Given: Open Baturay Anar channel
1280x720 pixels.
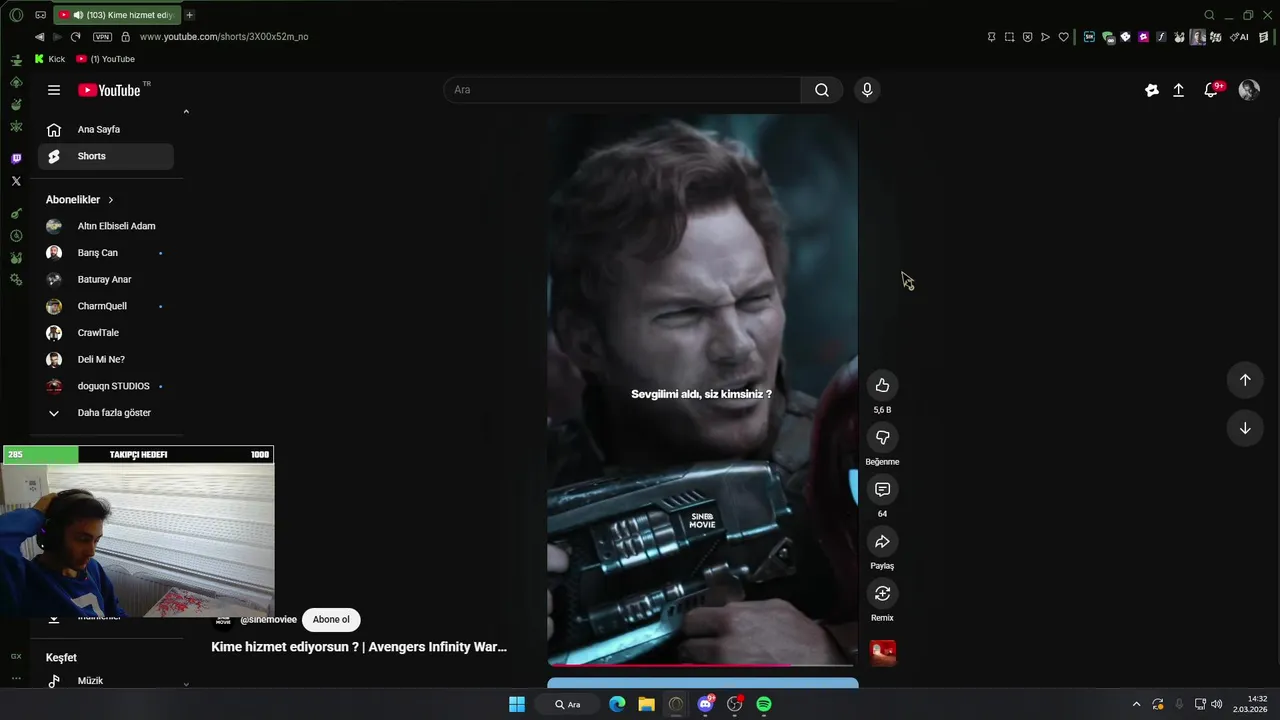Looking at the screenshot, I should (x=106, y=280).
